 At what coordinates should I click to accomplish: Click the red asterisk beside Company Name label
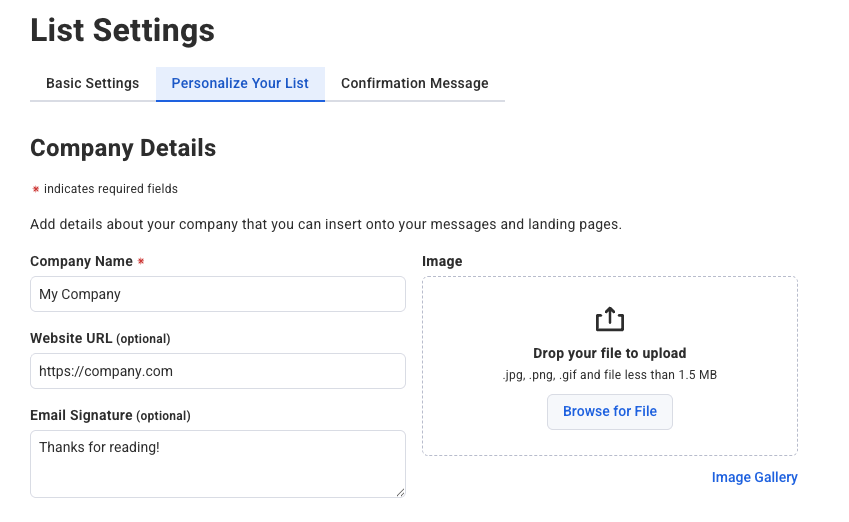click(141, 262)
